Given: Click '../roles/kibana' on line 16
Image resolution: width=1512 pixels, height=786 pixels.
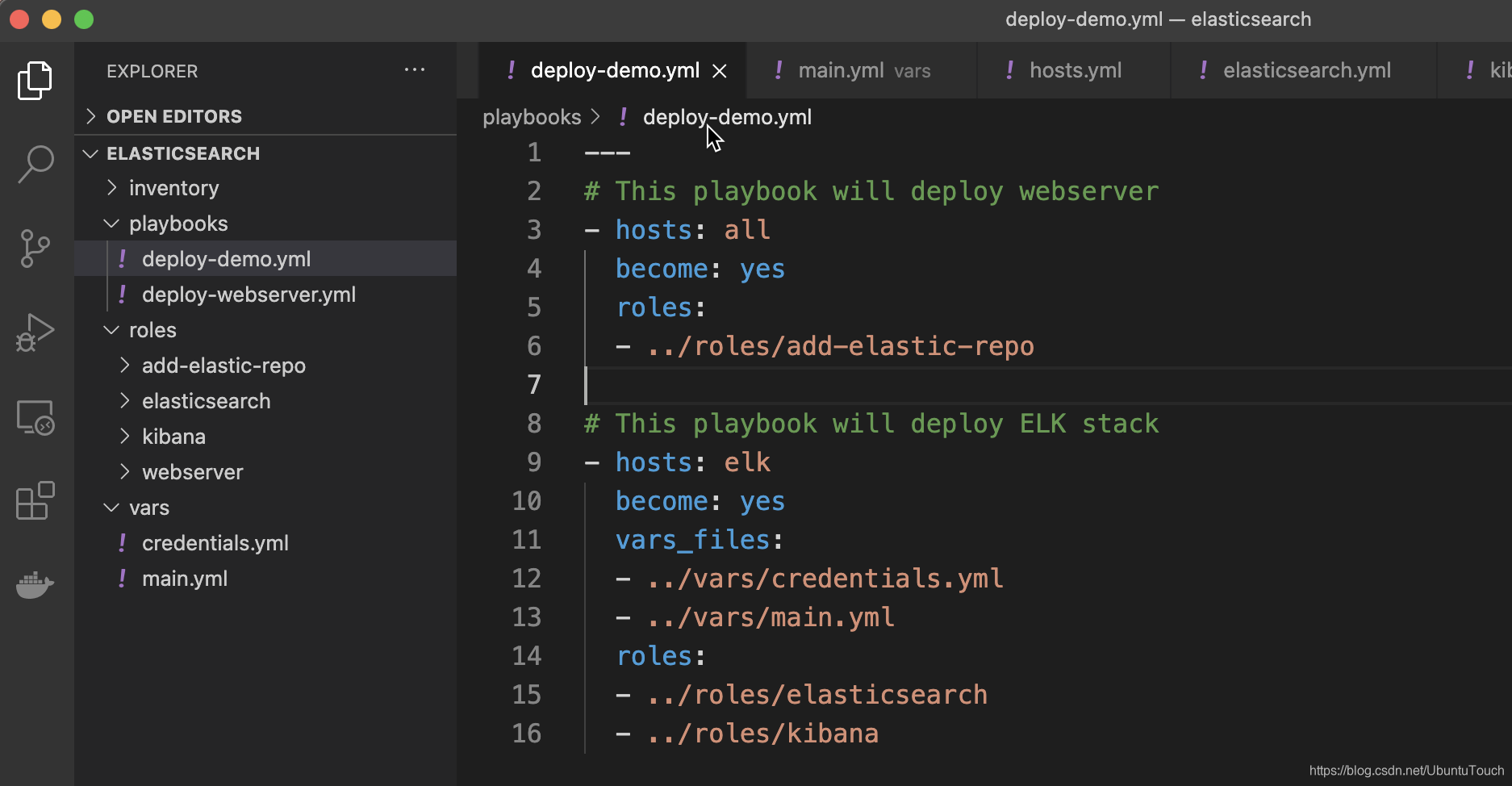Looking at the screenshot, I should tap(762, 734).
